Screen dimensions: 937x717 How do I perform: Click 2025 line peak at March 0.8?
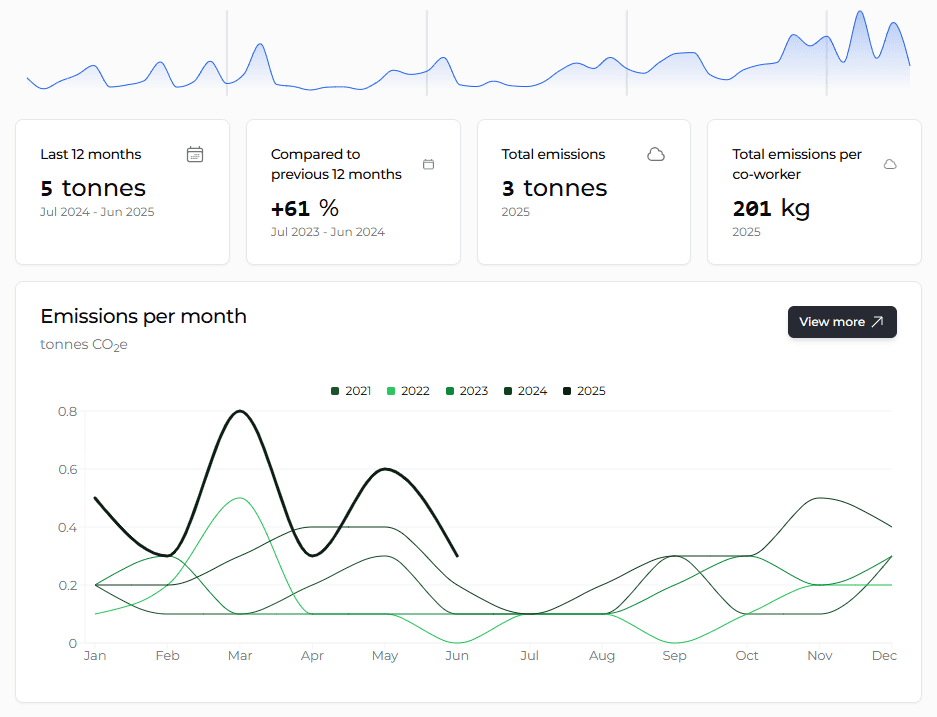(x=240, y=411)
